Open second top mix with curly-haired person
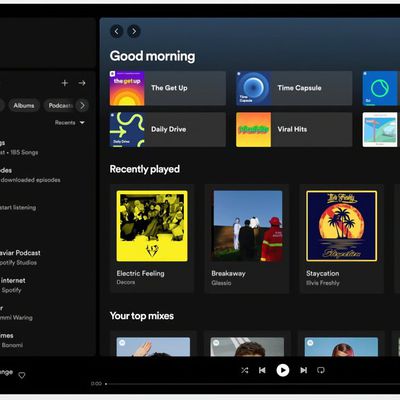The width and height of the screenshot is (400, 400). [x=247, y=347]
